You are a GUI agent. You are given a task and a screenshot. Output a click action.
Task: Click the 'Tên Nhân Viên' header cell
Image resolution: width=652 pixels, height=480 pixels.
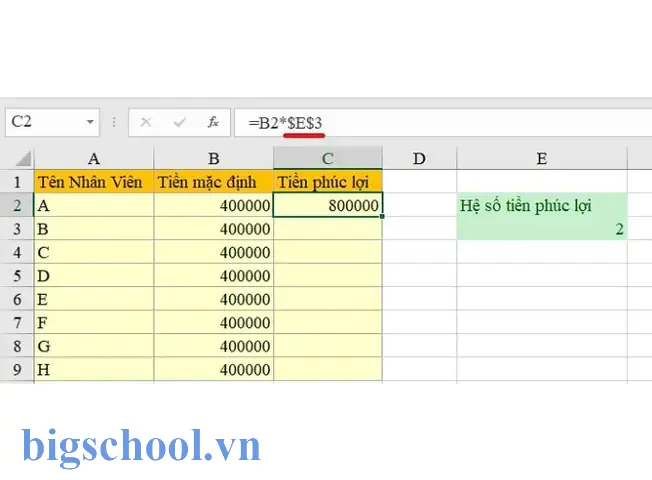(94, 181)
